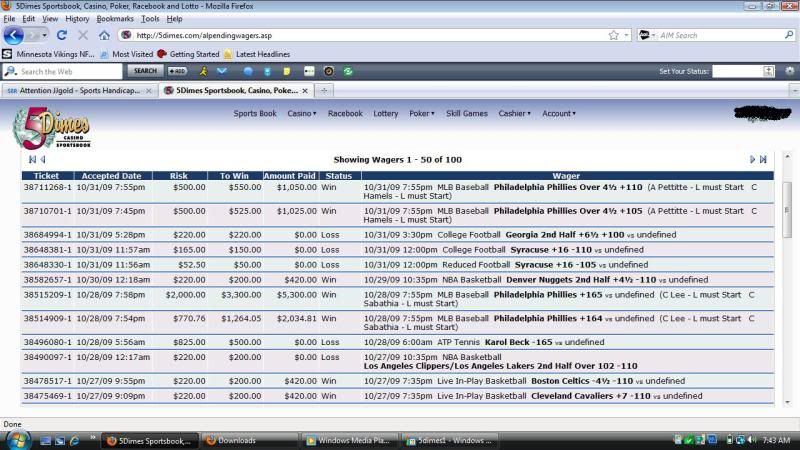Click the blue globe icon in AIM toolbar
Screen dimensions: 800x450
[x=248, y=71]
